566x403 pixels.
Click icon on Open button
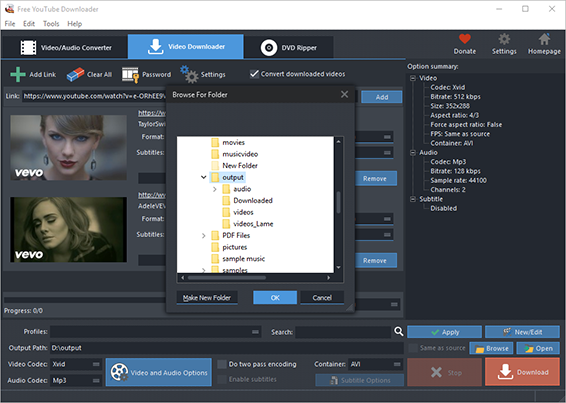(529, 349)
